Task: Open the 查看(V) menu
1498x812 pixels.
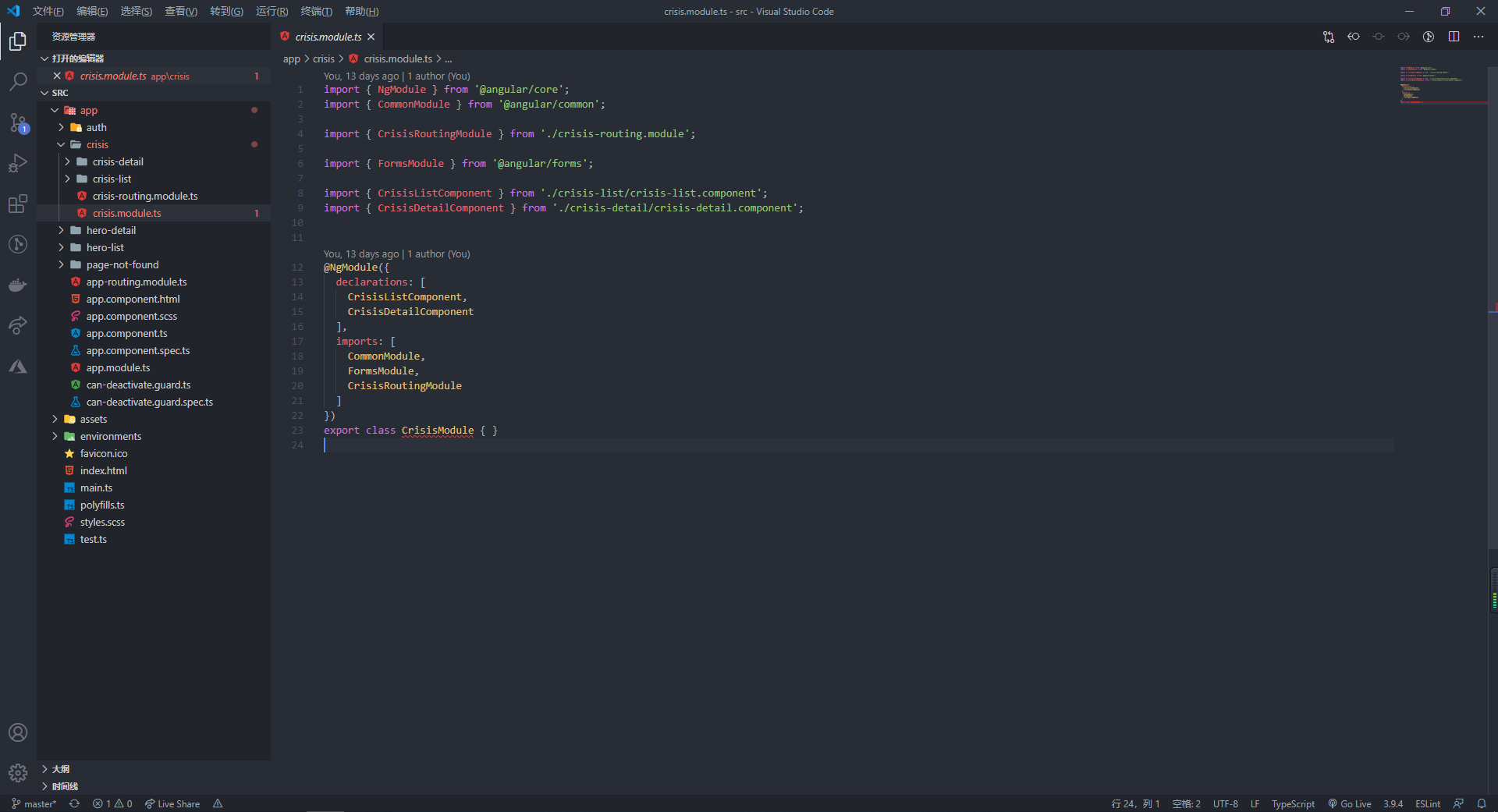Action: coord(181,11)
